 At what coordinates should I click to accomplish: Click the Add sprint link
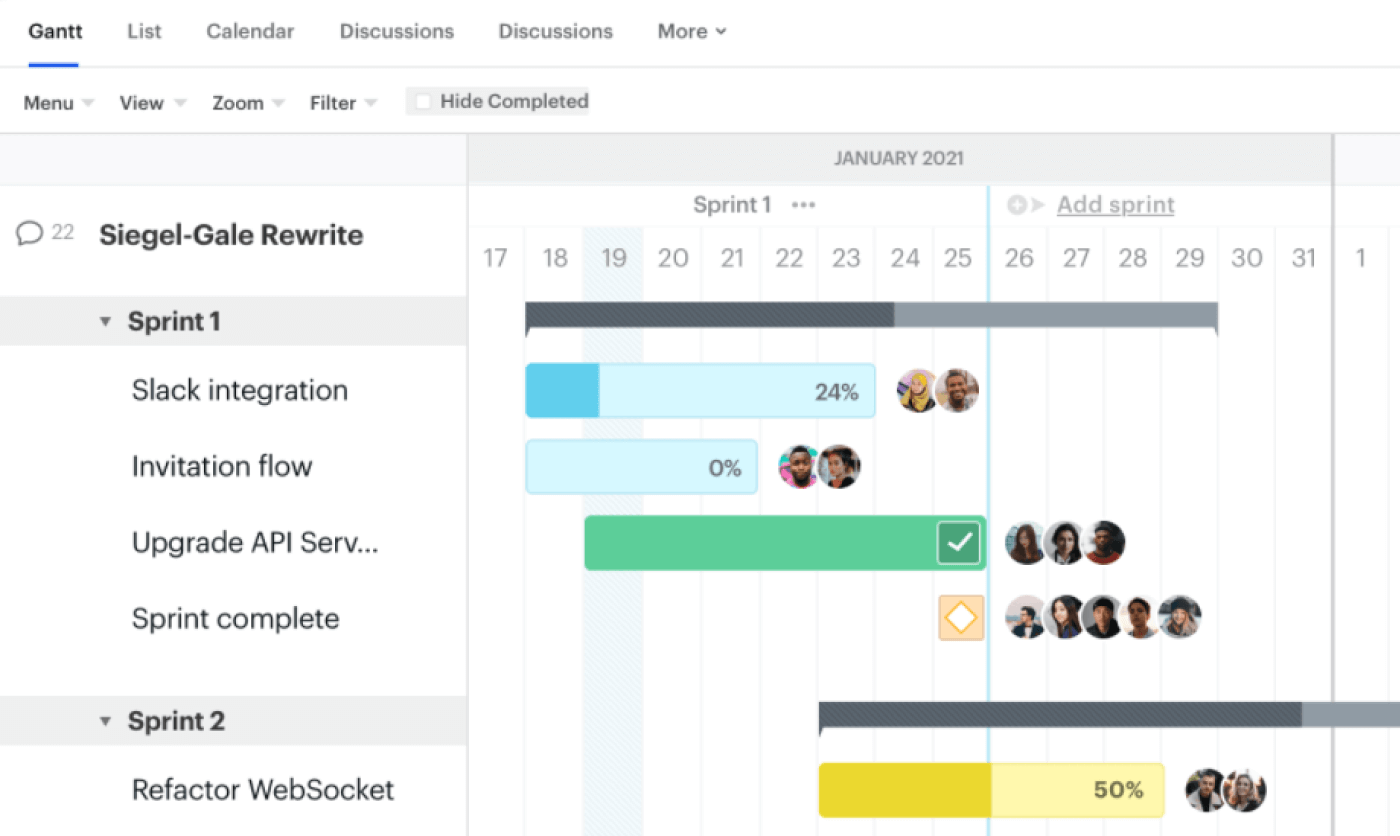click(1114, 204)
